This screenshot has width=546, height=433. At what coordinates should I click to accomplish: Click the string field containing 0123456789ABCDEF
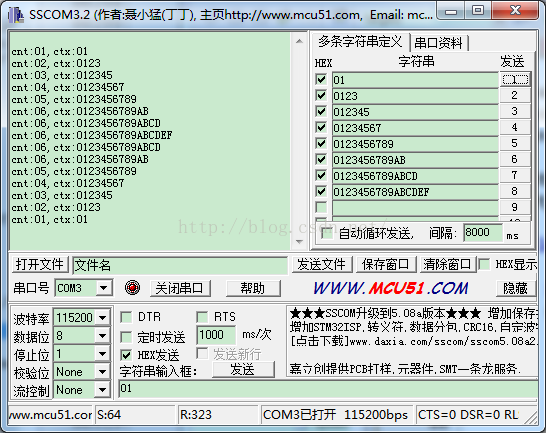point(415,192)
